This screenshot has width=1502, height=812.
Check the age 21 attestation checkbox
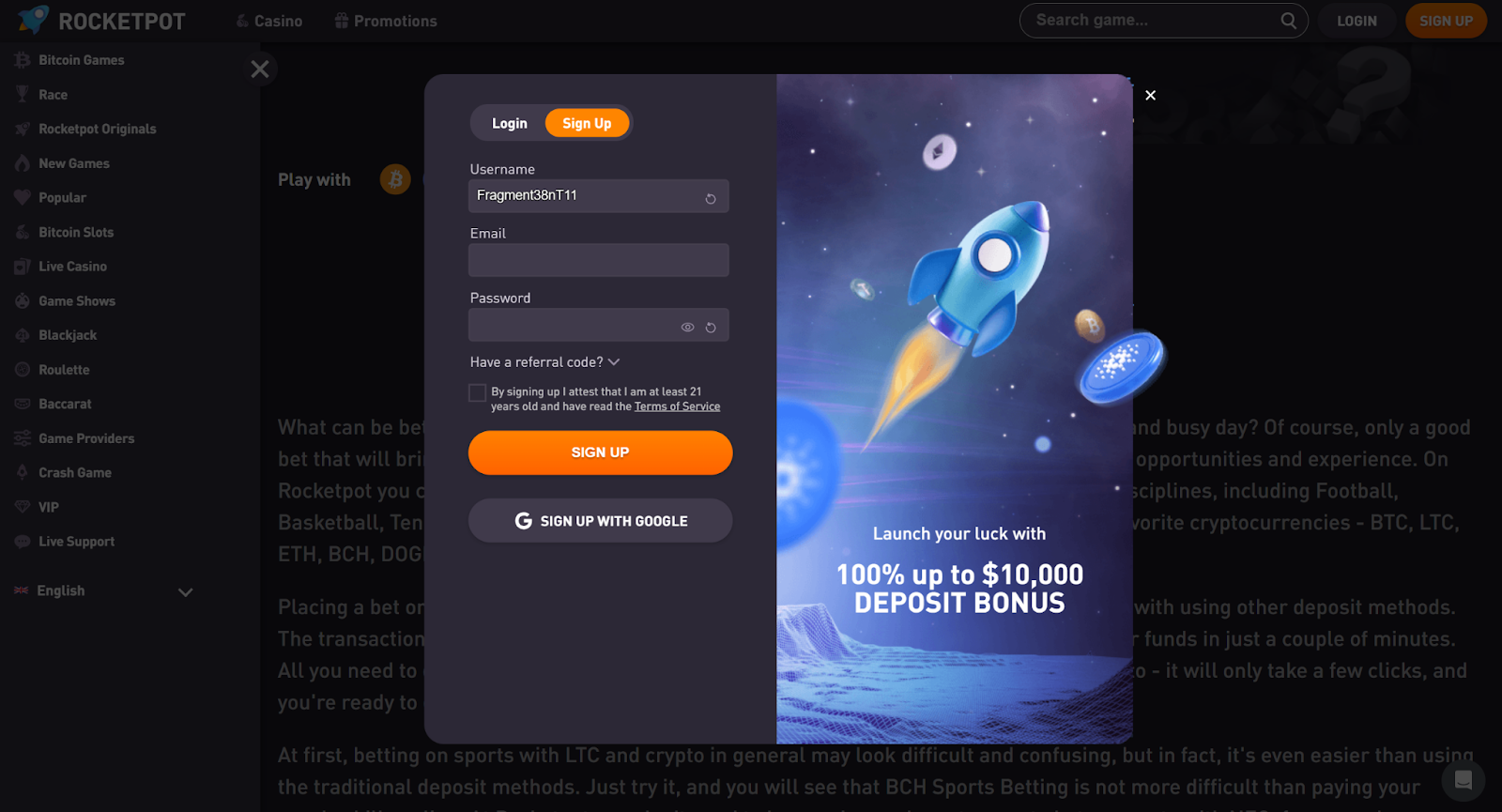coord(477,392)
